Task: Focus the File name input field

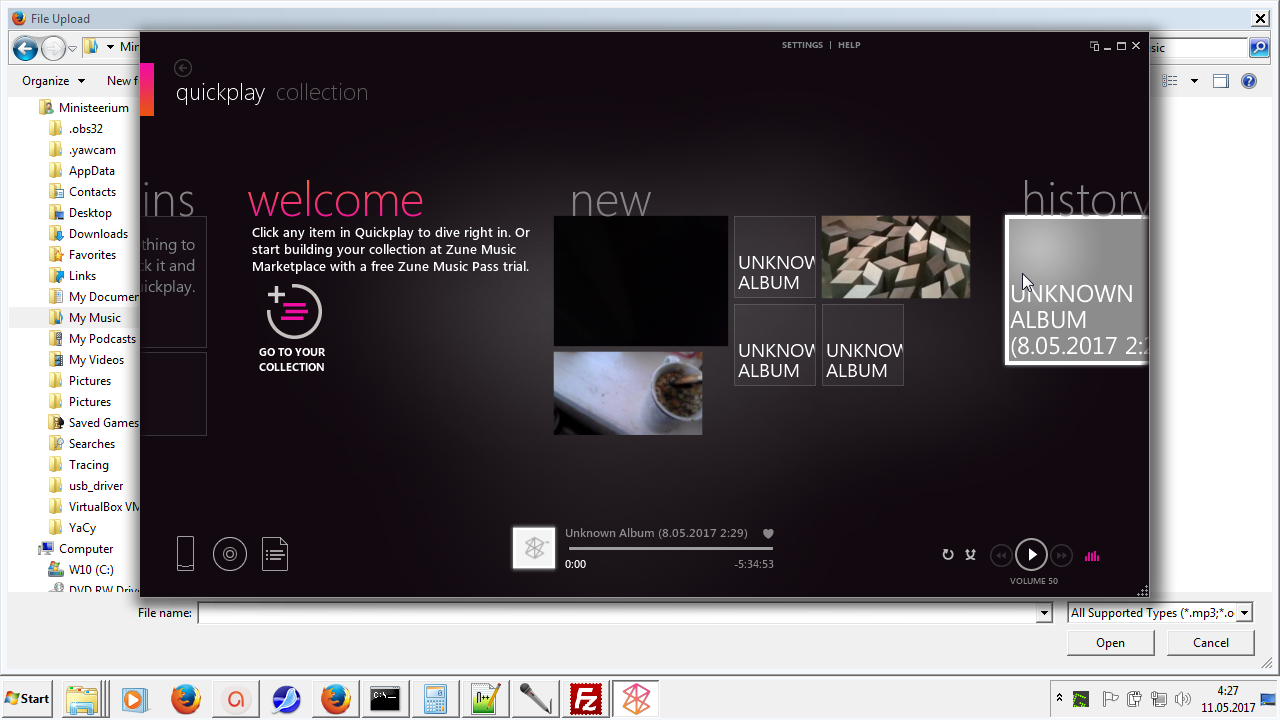Action: point(618,613)
